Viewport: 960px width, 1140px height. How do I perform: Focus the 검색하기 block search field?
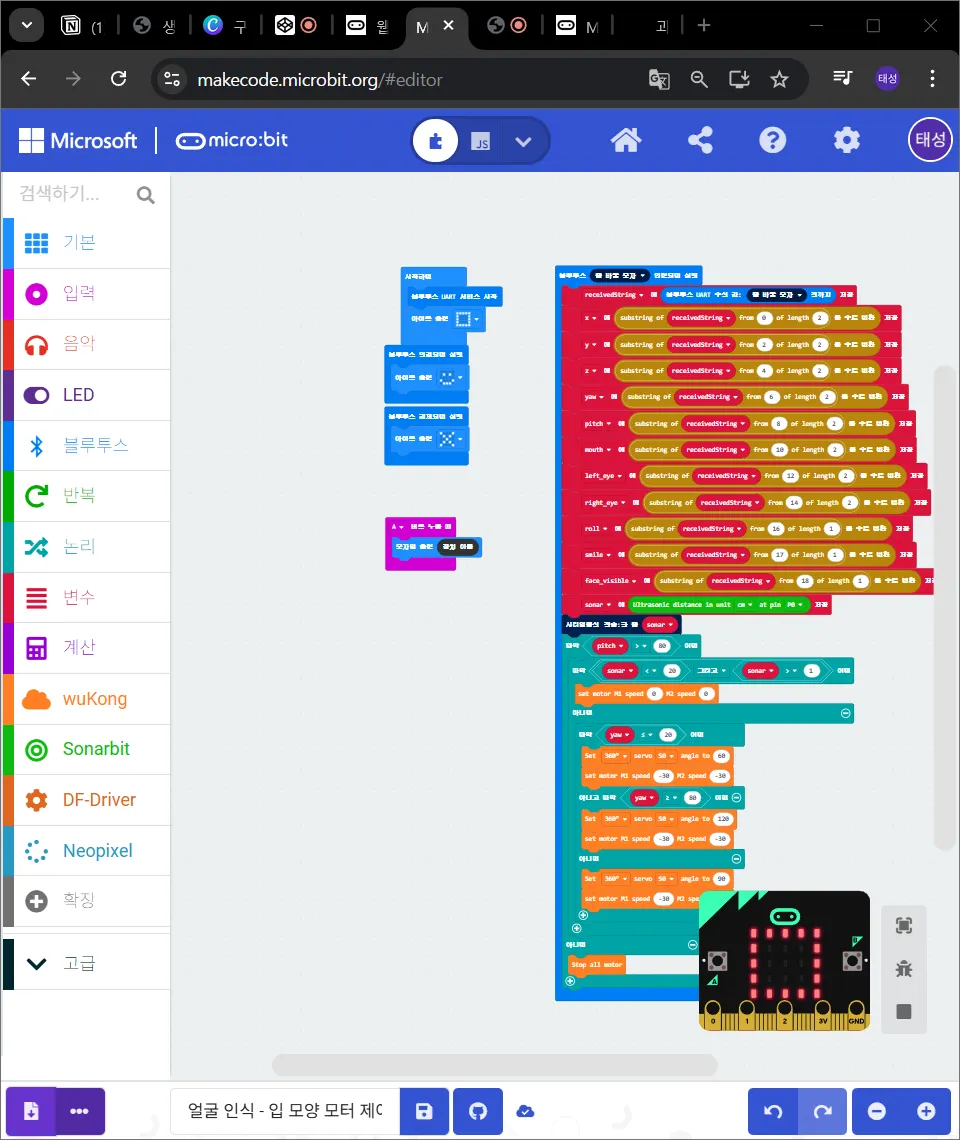(73, 193)
